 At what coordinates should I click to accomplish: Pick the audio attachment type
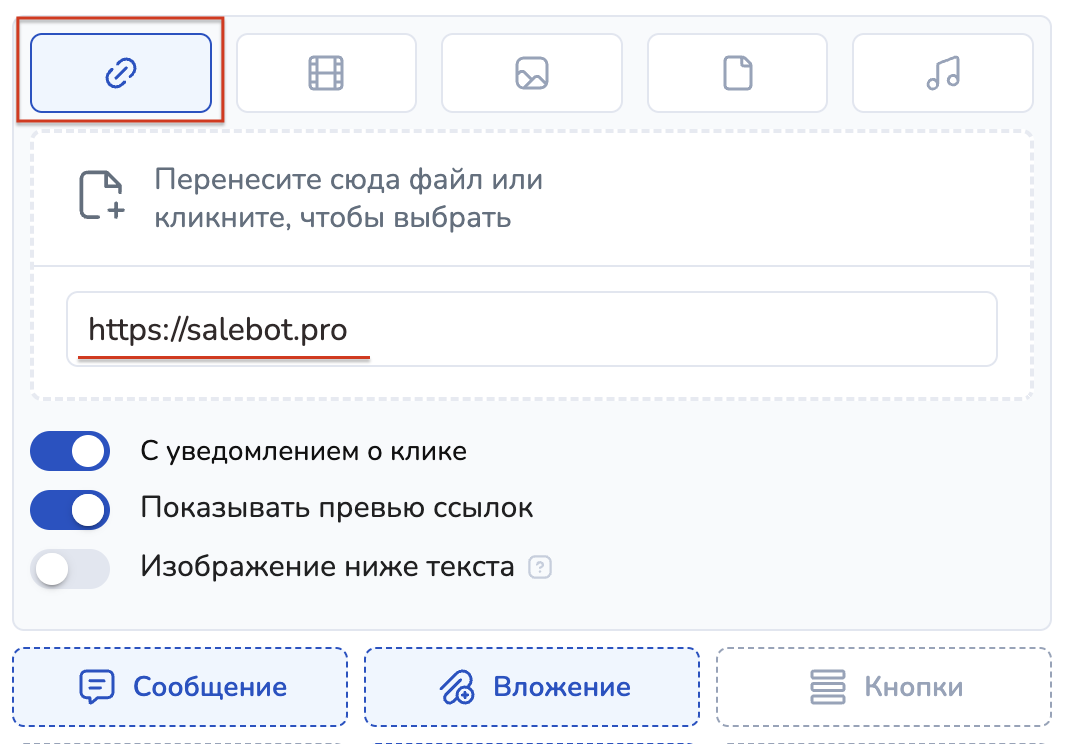pyautogui.click(x=942, y=73)
